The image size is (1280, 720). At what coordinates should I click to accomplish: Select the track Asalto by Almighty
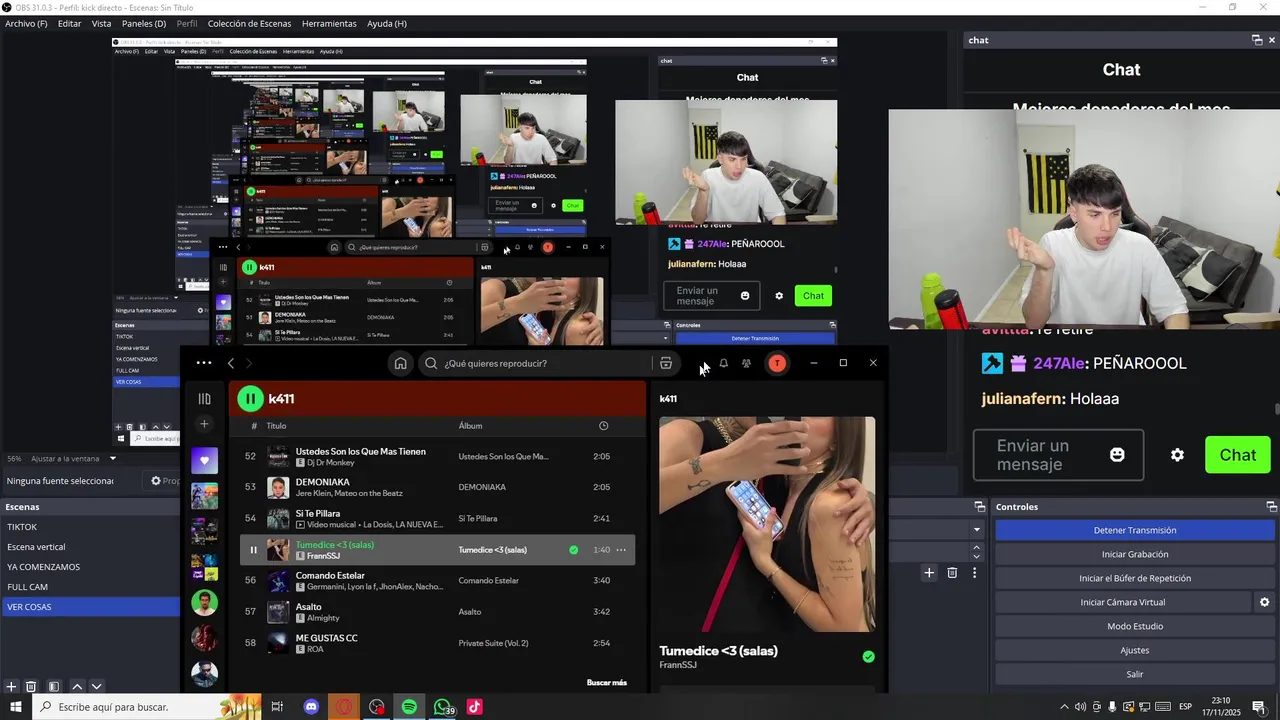[437, 611]
